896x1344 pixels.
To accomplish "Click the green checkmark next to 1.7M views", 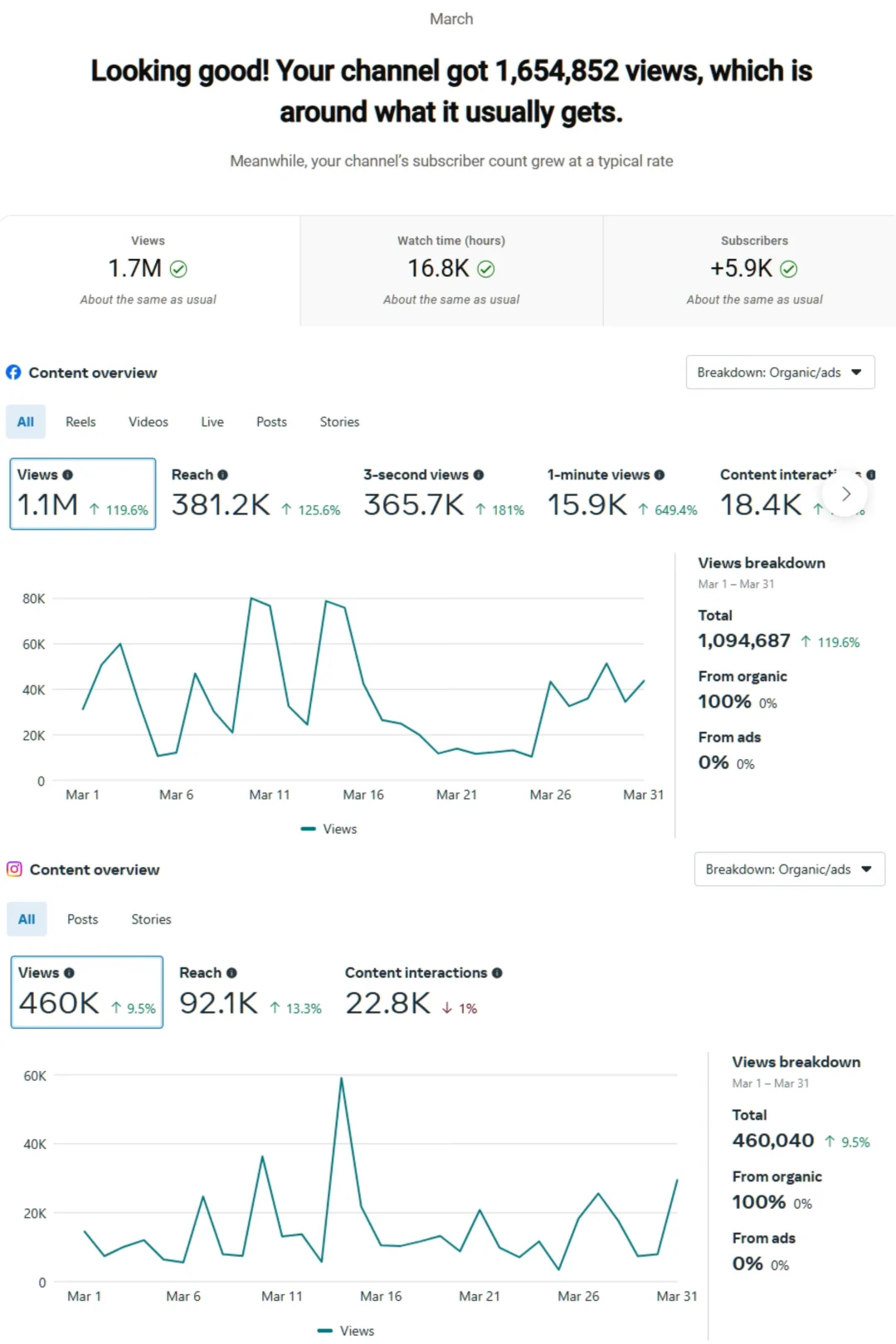I will click(x=178, y=269).
